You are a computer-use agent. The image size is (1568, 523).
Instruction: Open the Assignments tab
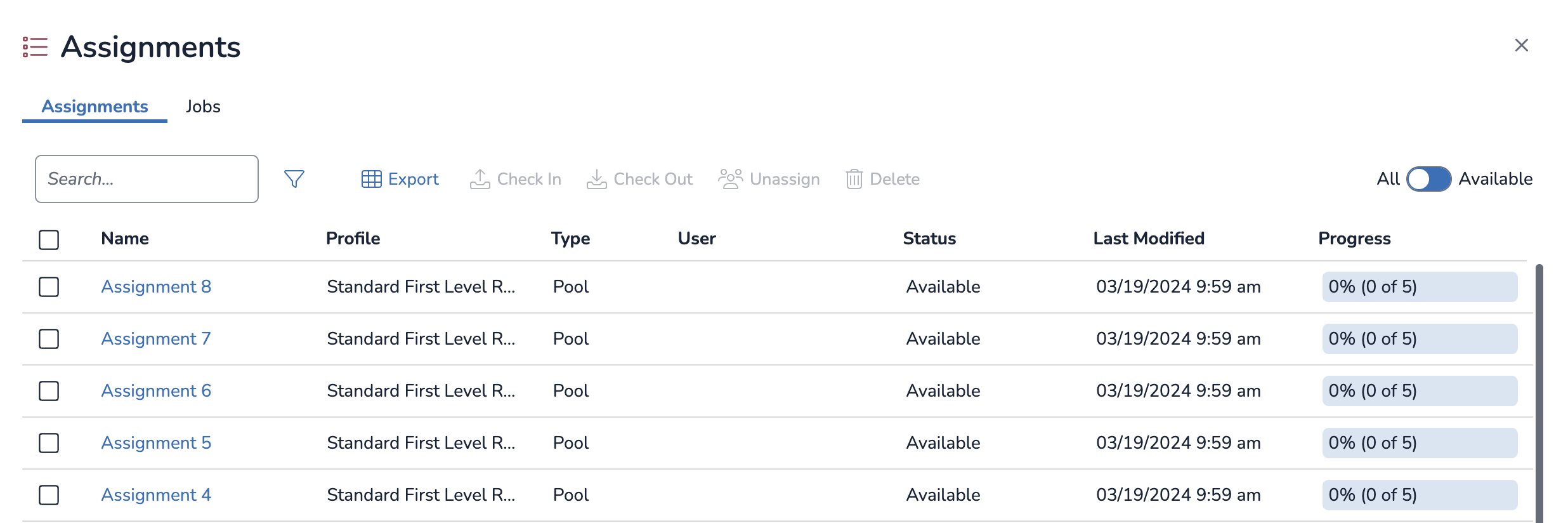coord(95,107)
